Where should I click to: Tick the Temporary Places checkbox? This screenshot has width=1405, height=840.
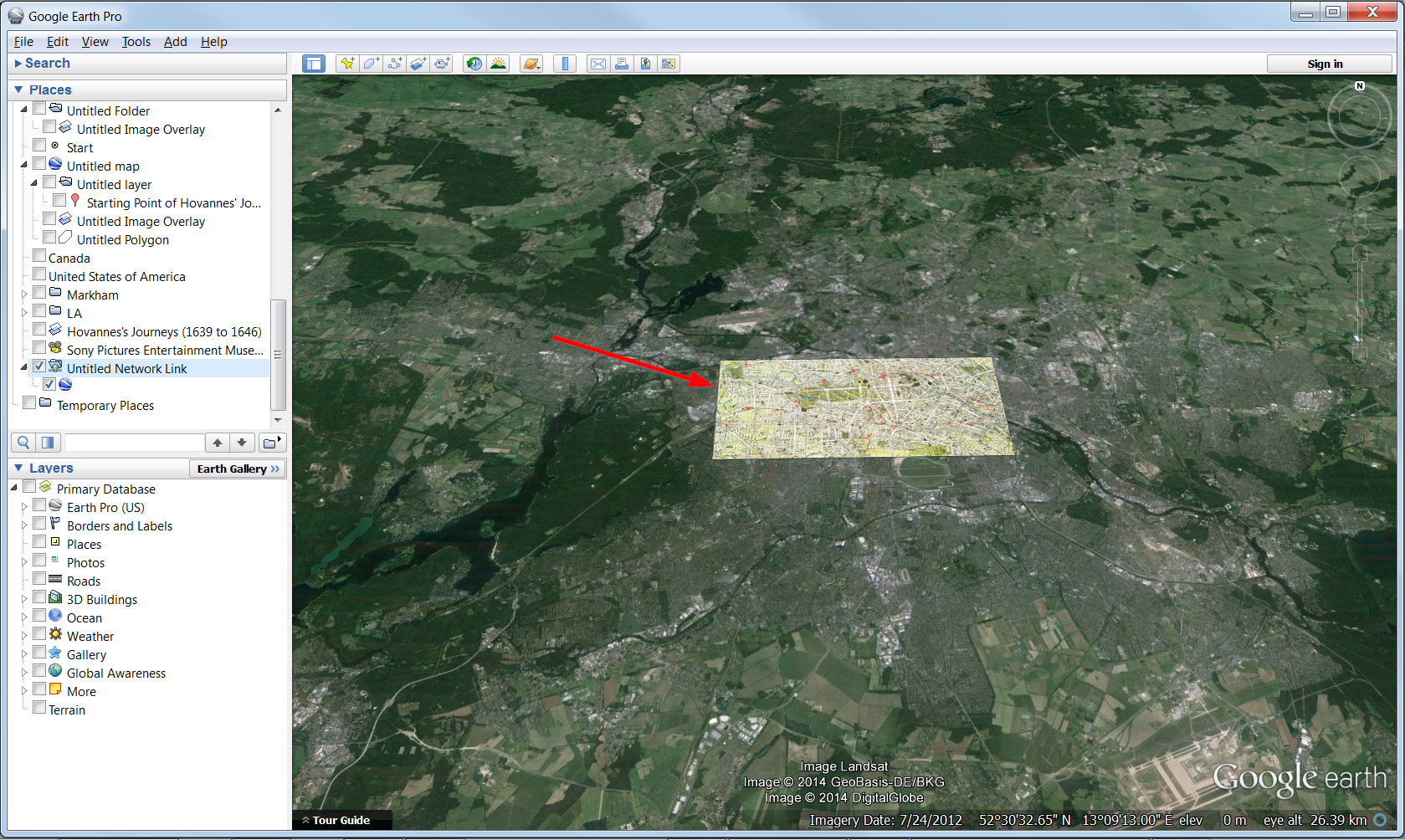point(29,402)
